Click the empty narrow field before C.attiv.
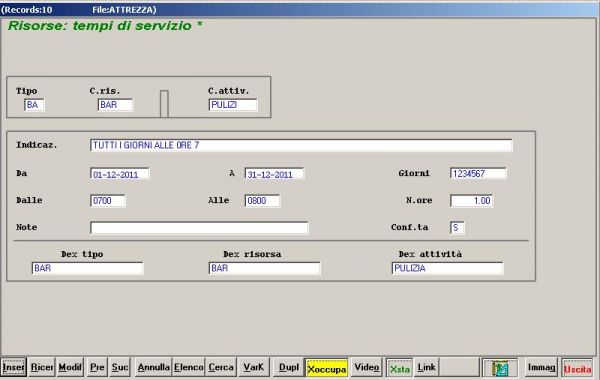This screenshot has width=600, height=380. tap(164, 103)
